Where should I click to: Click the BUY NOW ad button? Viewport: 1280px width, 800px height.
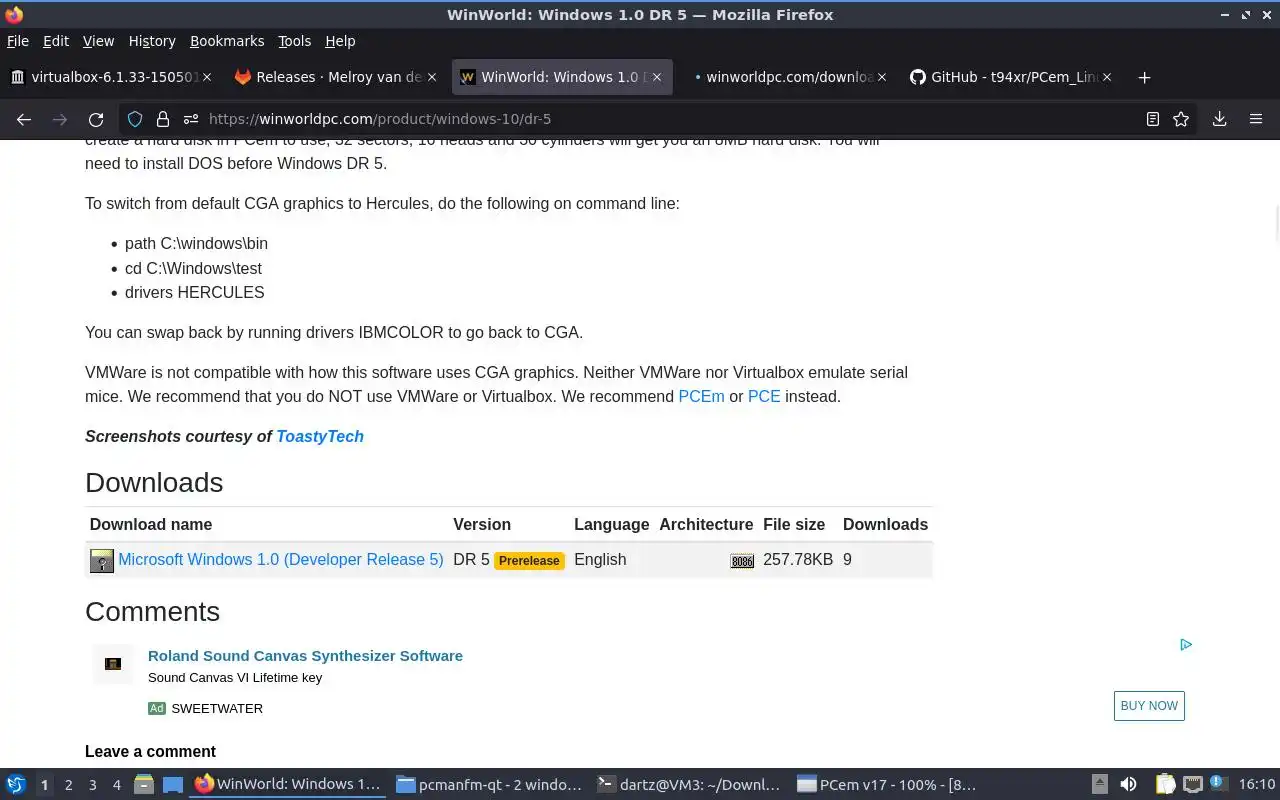click(1149, 706)
